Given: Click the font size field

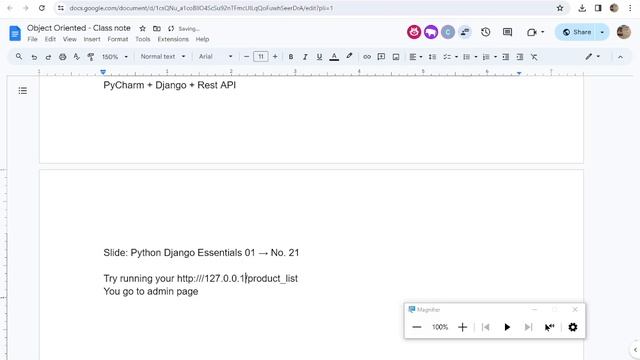Looking at the screenshot, I should click(x=261, y=57).
